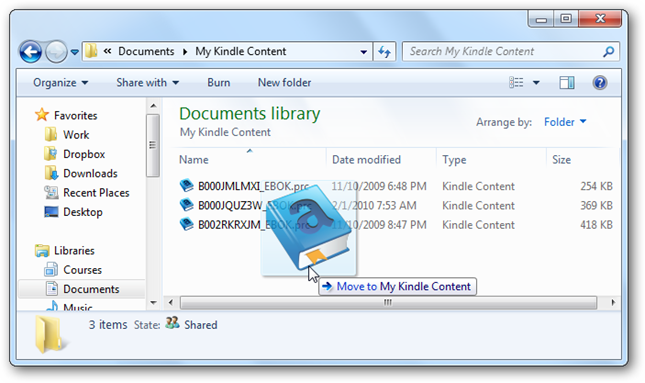Open the Courses library
645x383 pixels.
tap(82, 270)
